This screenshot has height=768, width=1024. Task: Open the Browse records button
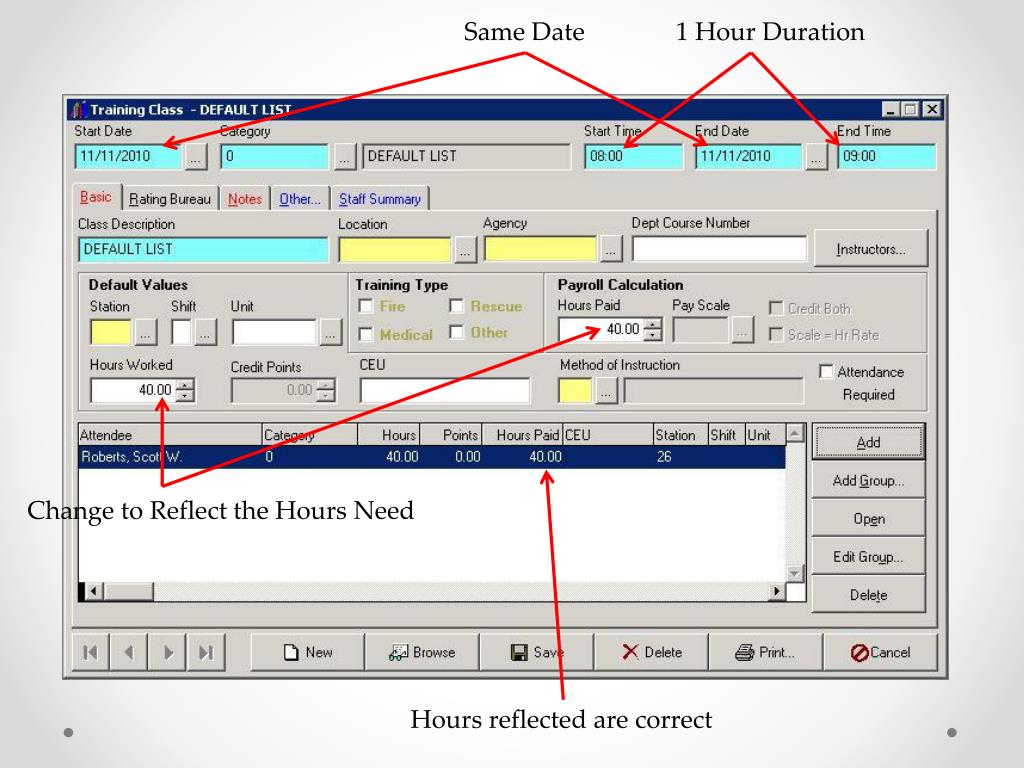[x=422, y=652]
